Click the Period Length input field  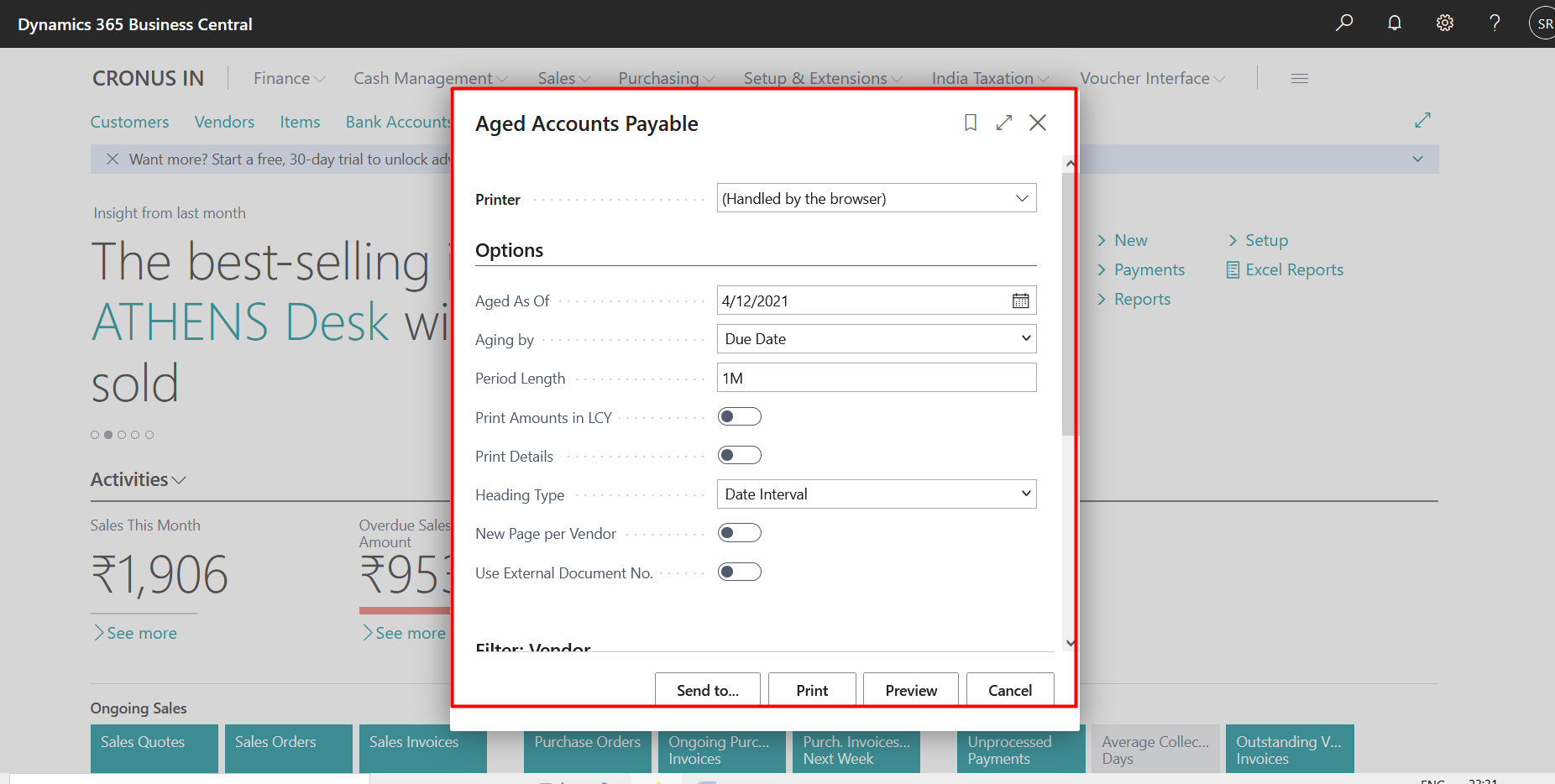pyautogui.click(x=876, y=378)
